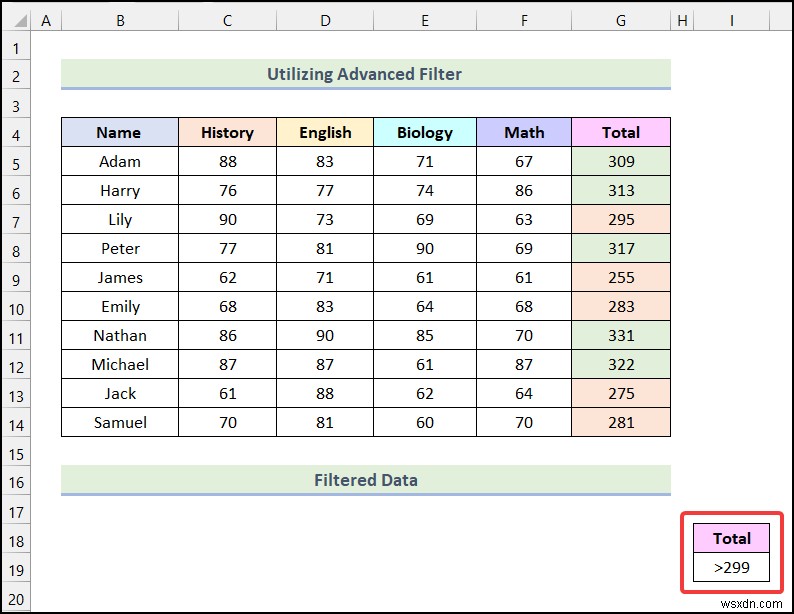Select Jack's English score 88
Viewport: 794px width, 614px height.
click(325, 393)
